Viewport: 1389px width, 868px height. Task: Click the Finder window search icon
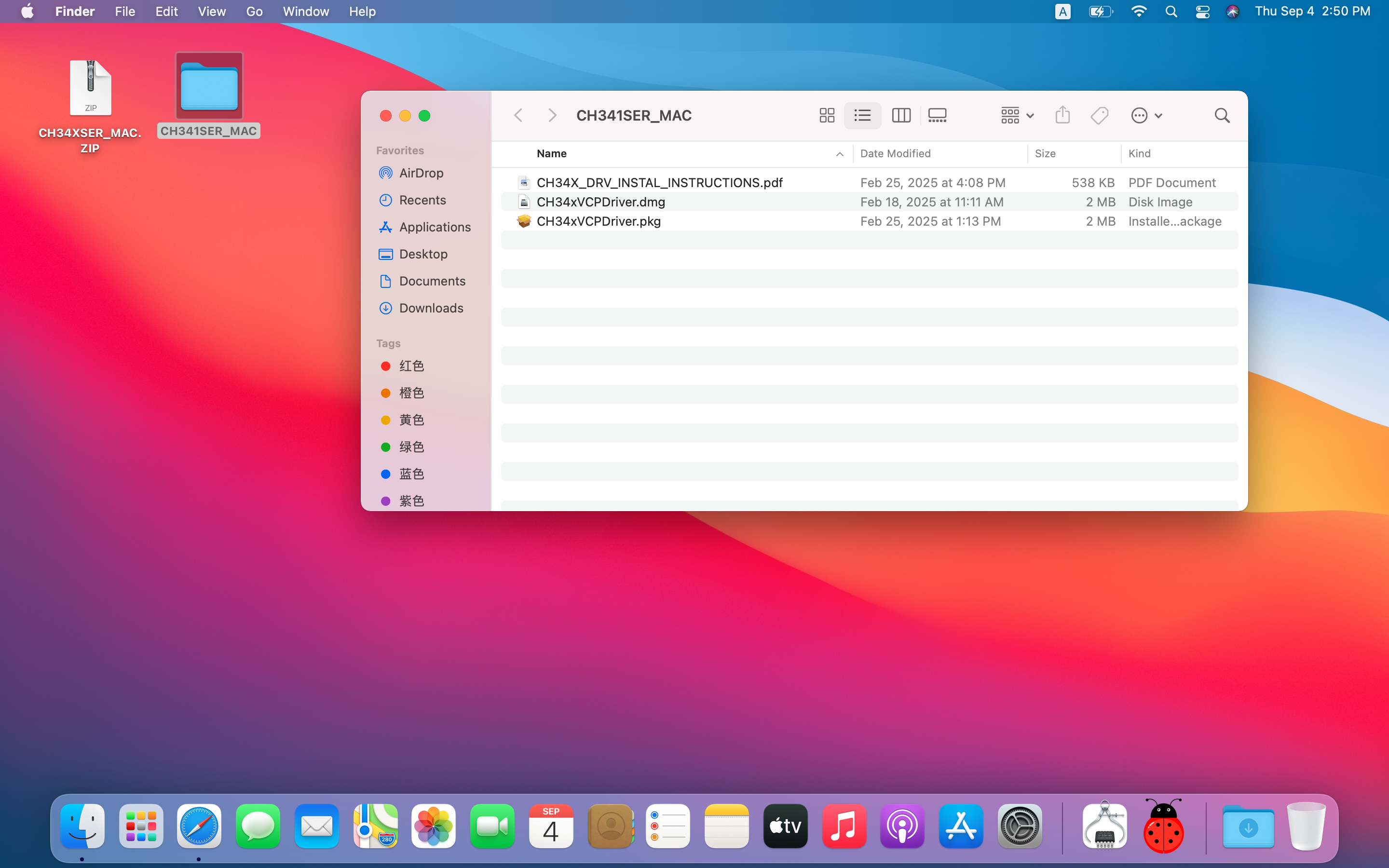tap(1222, 115)
